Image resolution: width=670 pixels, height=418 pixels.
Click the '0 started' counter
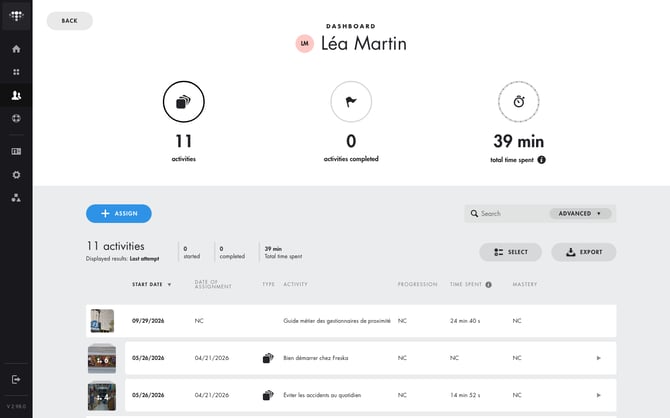tap(191, 252)
